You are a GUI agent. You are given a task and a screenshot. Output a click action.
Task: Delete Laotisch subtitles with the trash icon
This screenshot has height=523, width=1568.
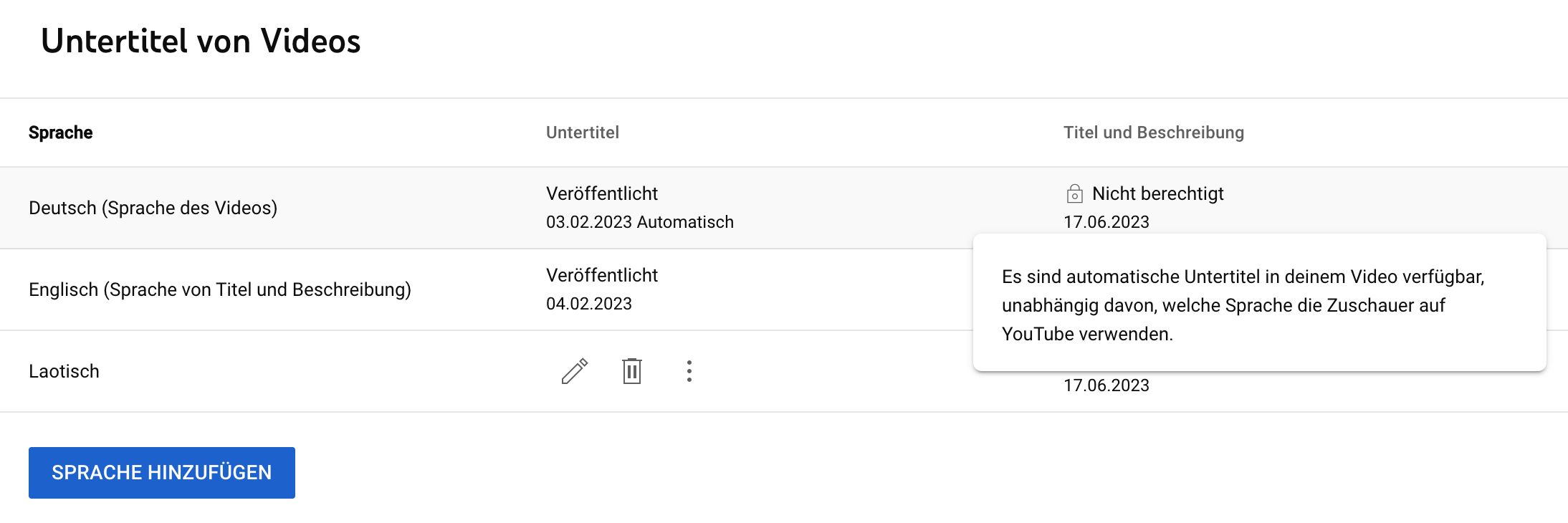(631, 371)
